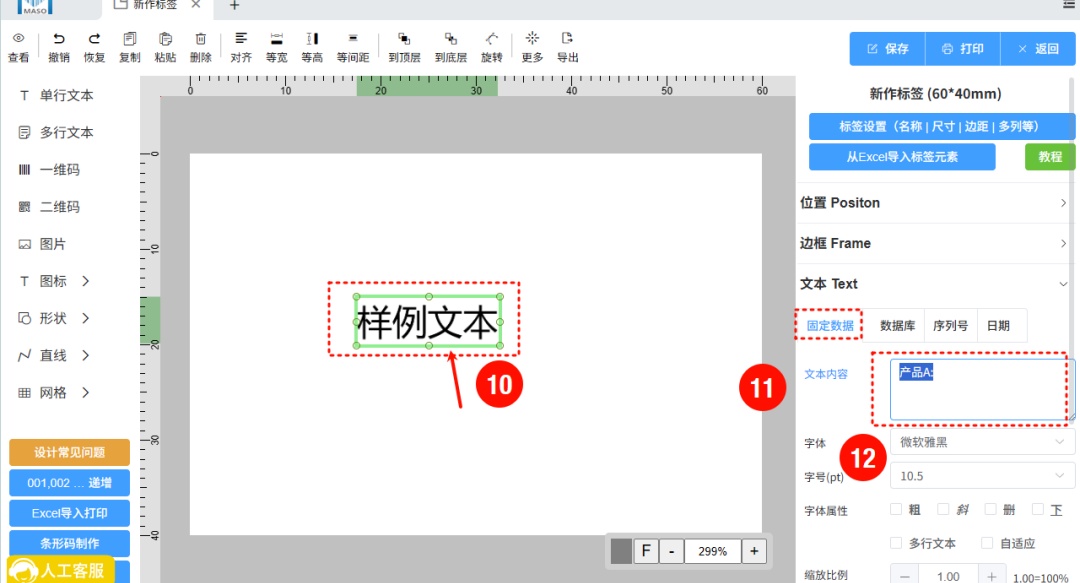Select the 样例文本 element on canvas

[428, 321]
